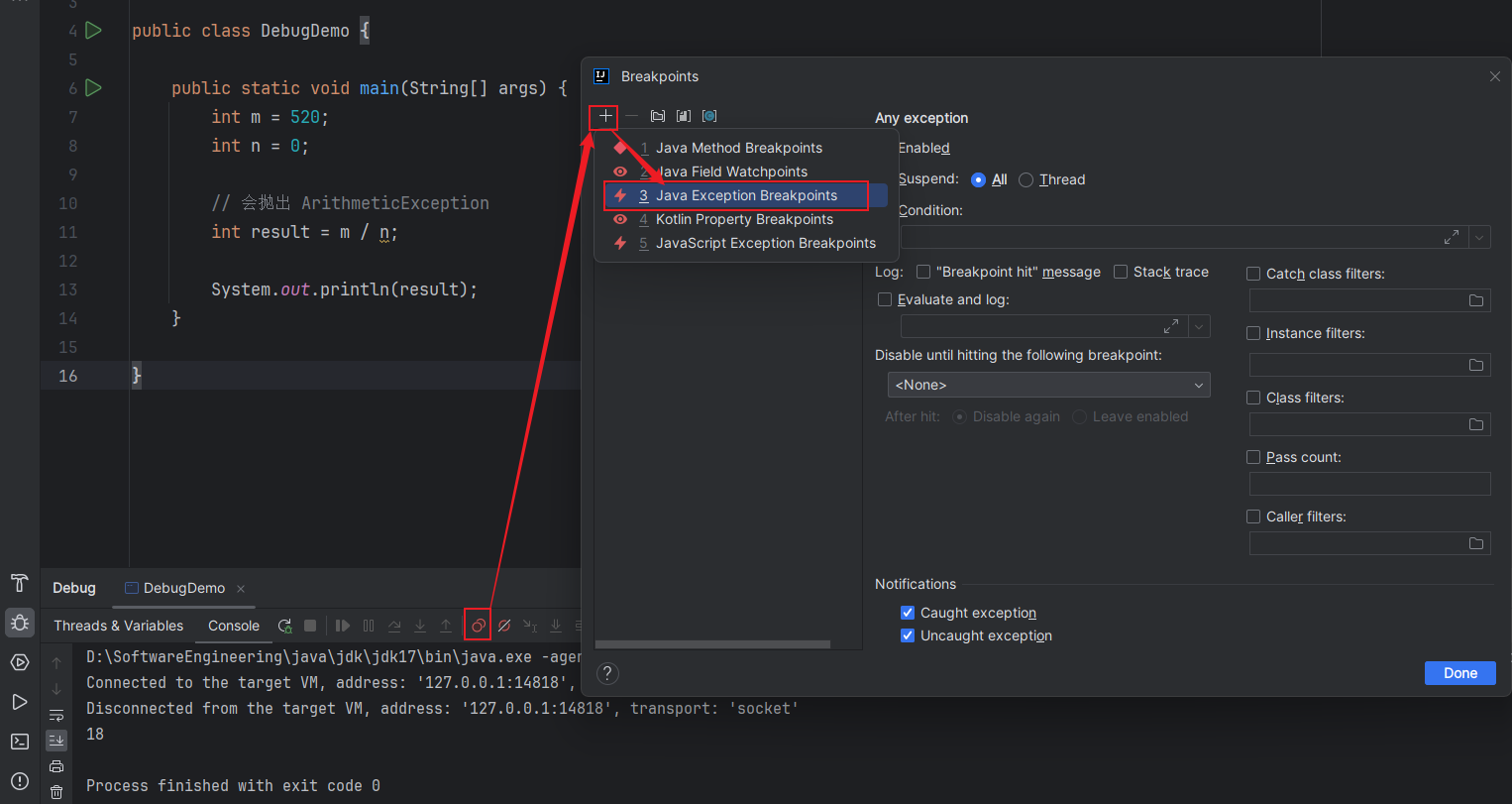The width and height of the screenshot is (1512, 804).
Task: Switch to the Threads & Variables tab
Action: [119, 626]
